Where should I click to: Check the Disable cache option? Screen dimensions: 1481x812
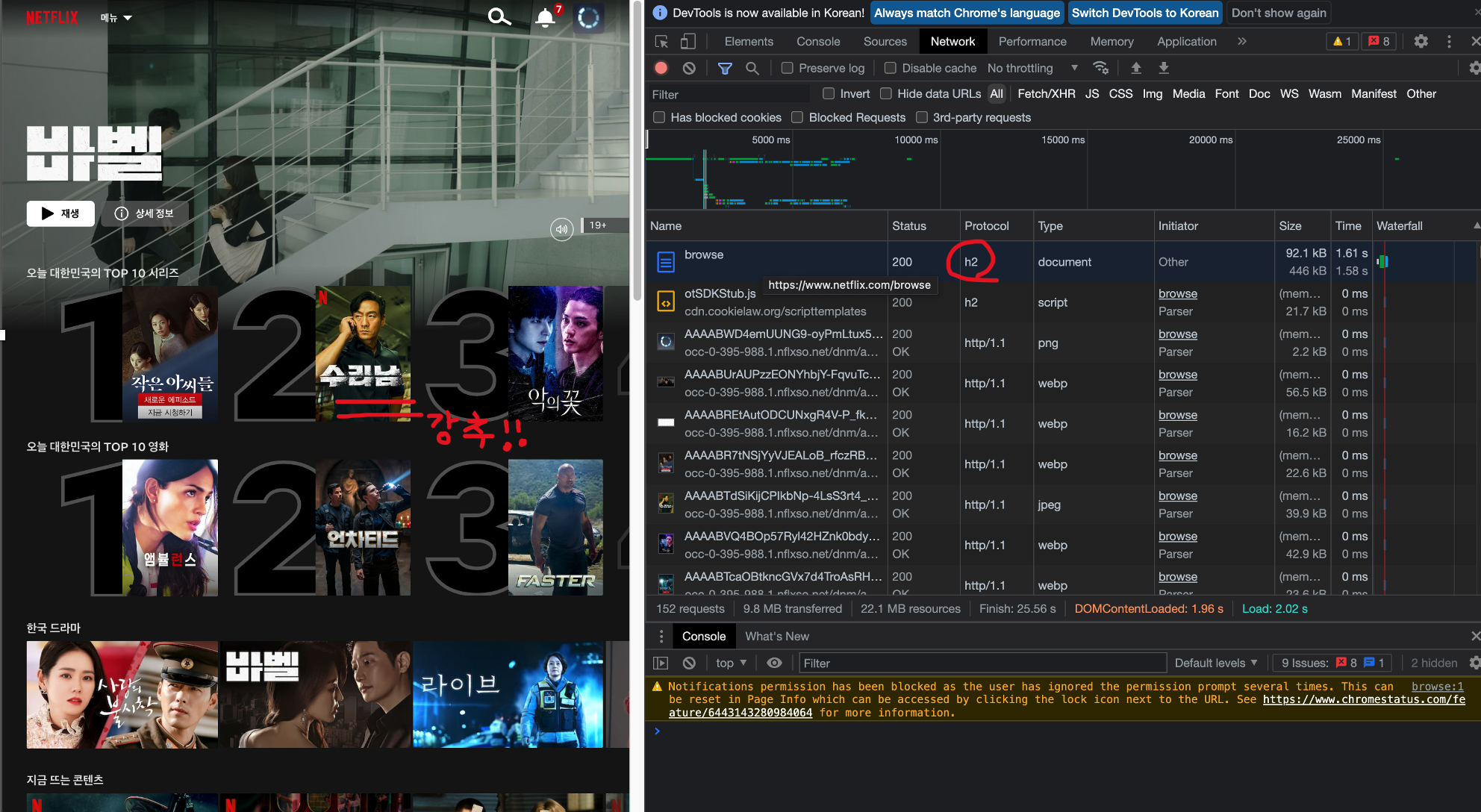890,68
